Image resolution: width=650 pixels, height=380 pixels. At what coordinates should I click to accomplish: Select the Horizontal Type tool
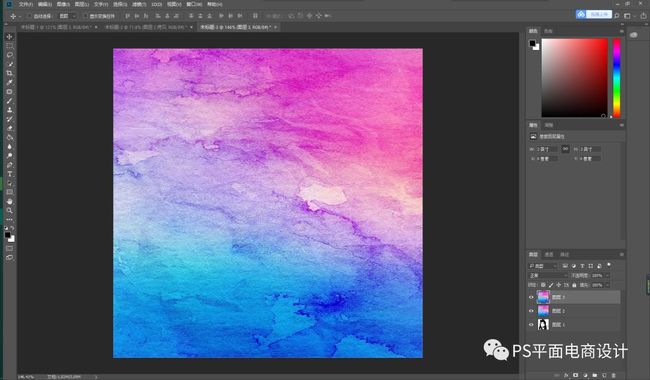(x=10, y=174)
